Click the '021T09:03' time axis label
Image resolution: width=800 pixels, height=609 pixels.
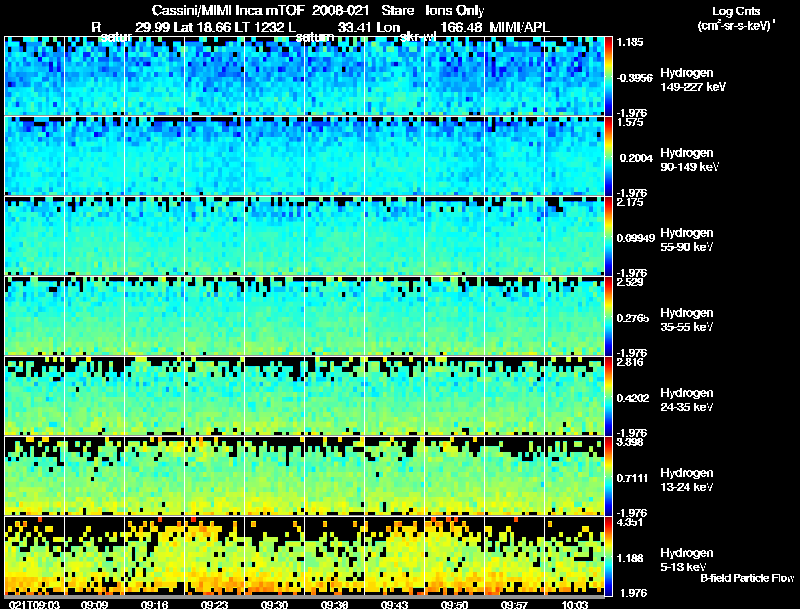coord(34,604)
